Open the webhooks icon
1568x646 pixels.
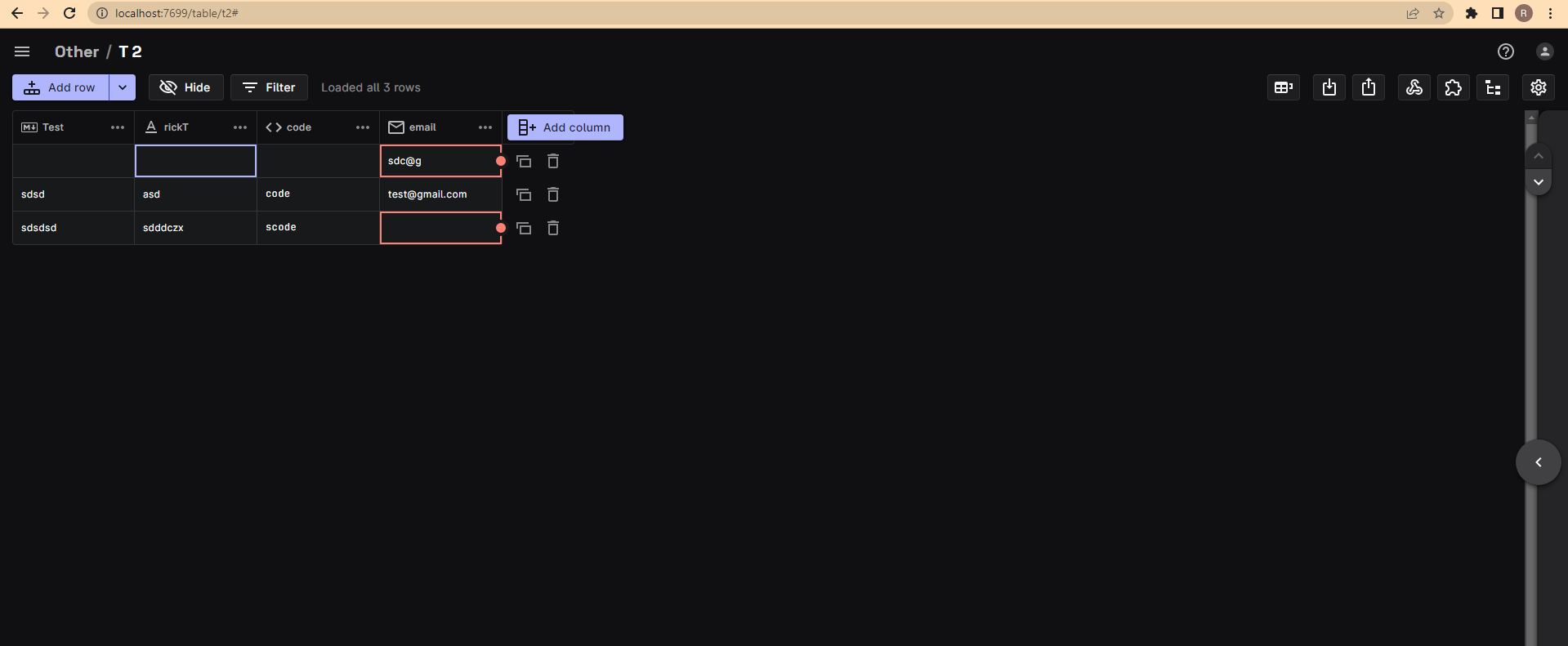point(1414,87)
